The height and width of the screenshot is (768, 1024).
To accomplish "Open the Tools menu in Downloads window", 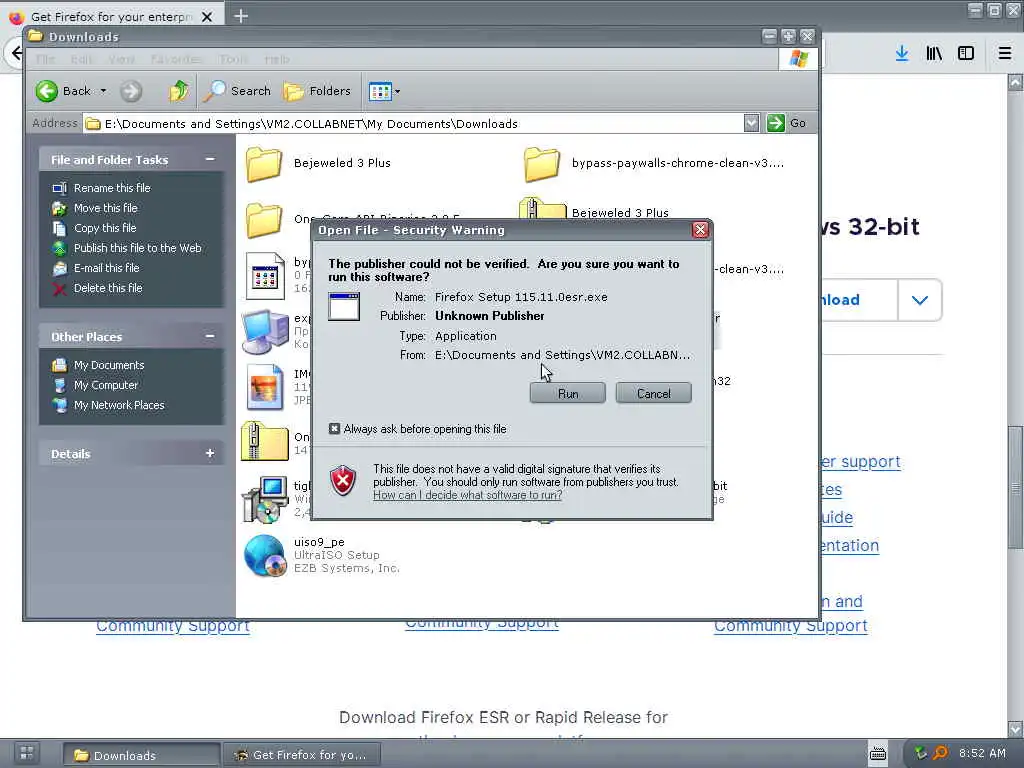I will coord(233,59).
